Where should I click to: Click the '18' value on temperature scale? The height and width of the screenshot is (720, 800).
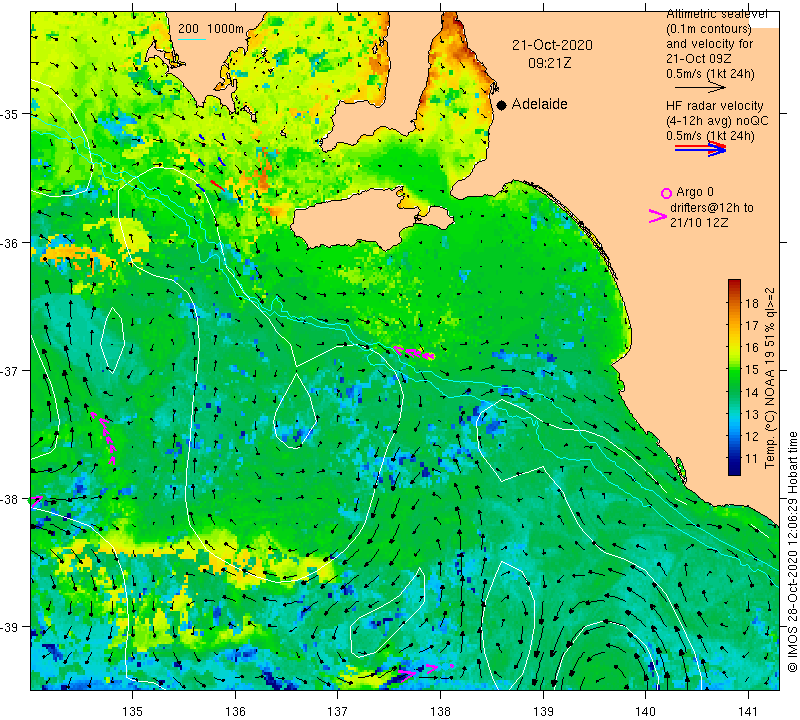point(752,303)
